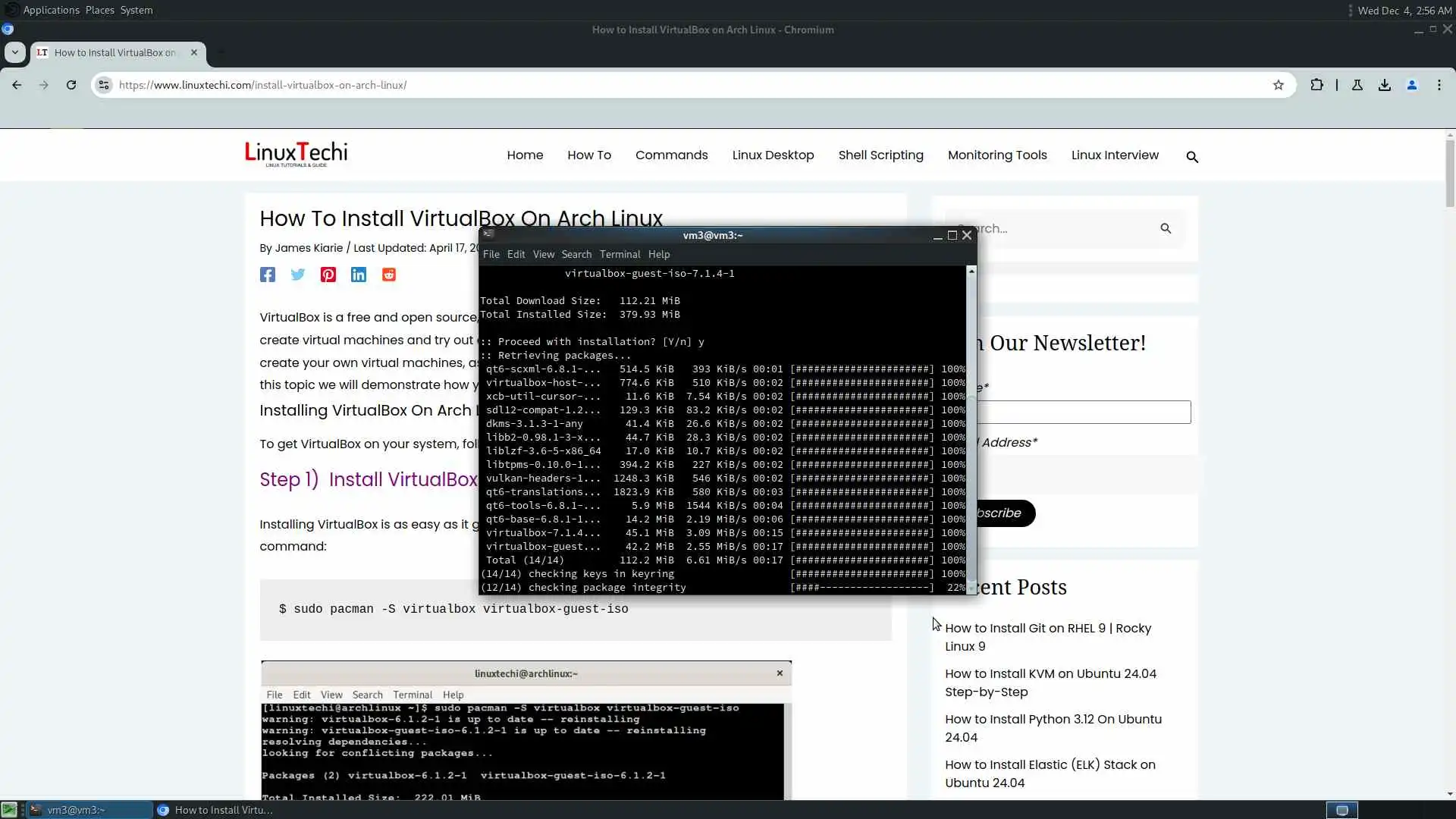Open the terminal's Edit menu

click(x=516, y=254)
